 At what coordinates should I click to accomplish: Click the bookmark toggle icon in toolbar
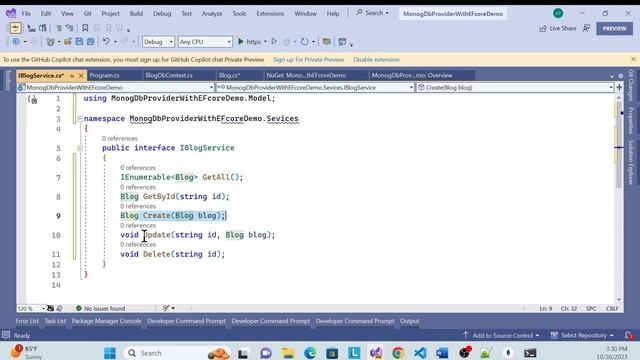tap(85, 28)
